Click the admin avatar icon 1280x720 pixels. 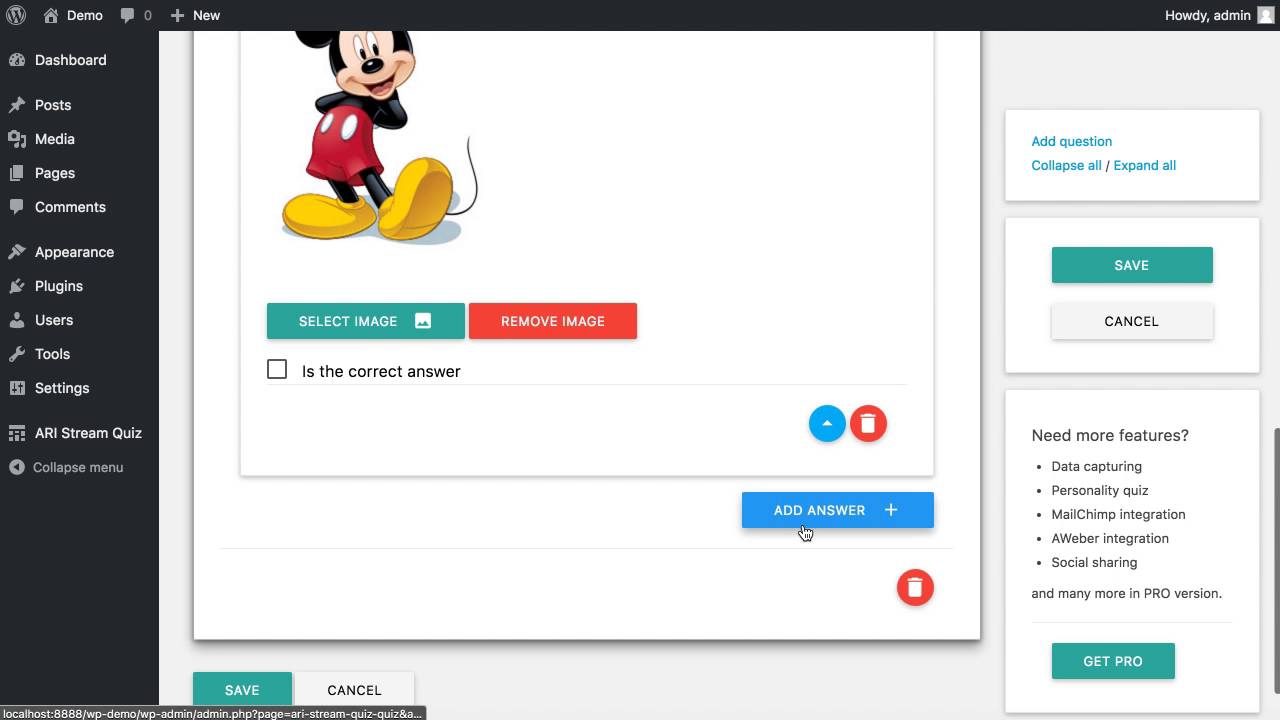pos(1265,15)
